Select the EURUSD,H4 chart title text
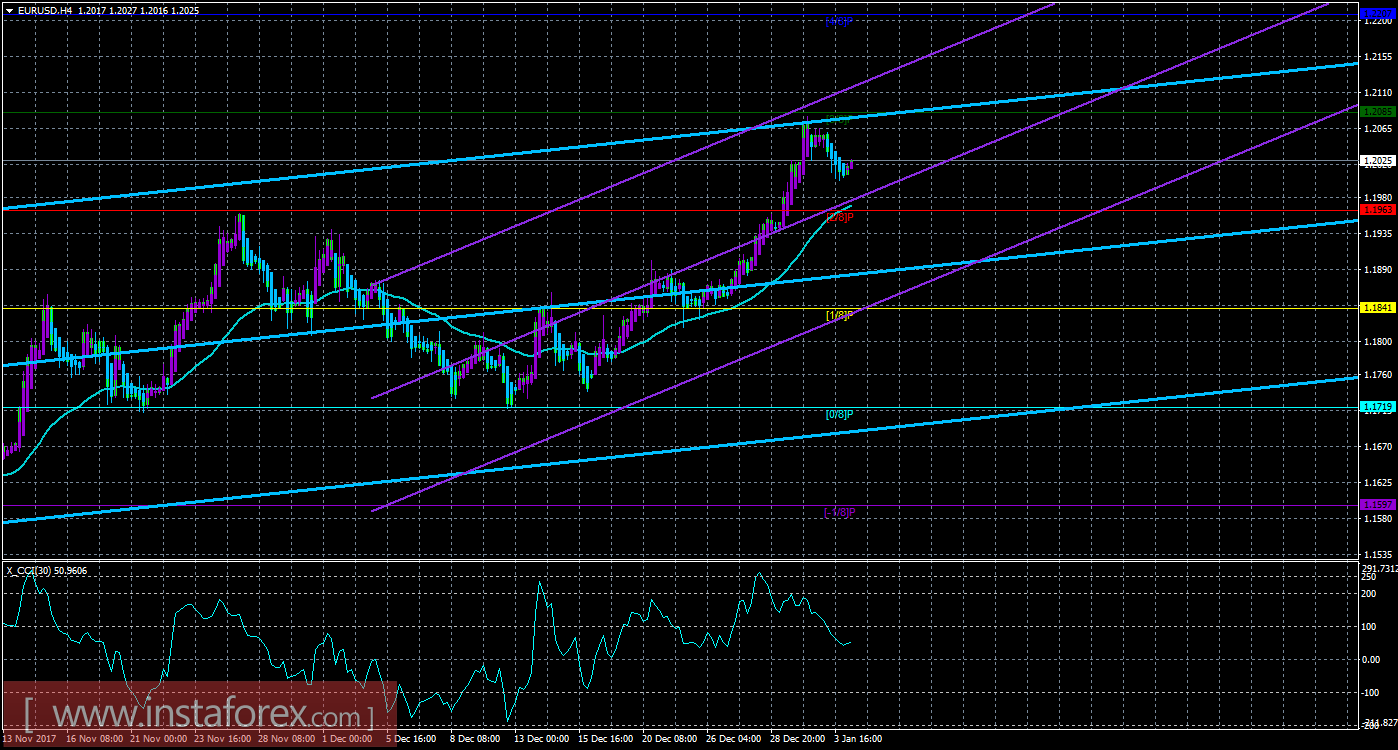The image size is (1398, 750). 45,9
